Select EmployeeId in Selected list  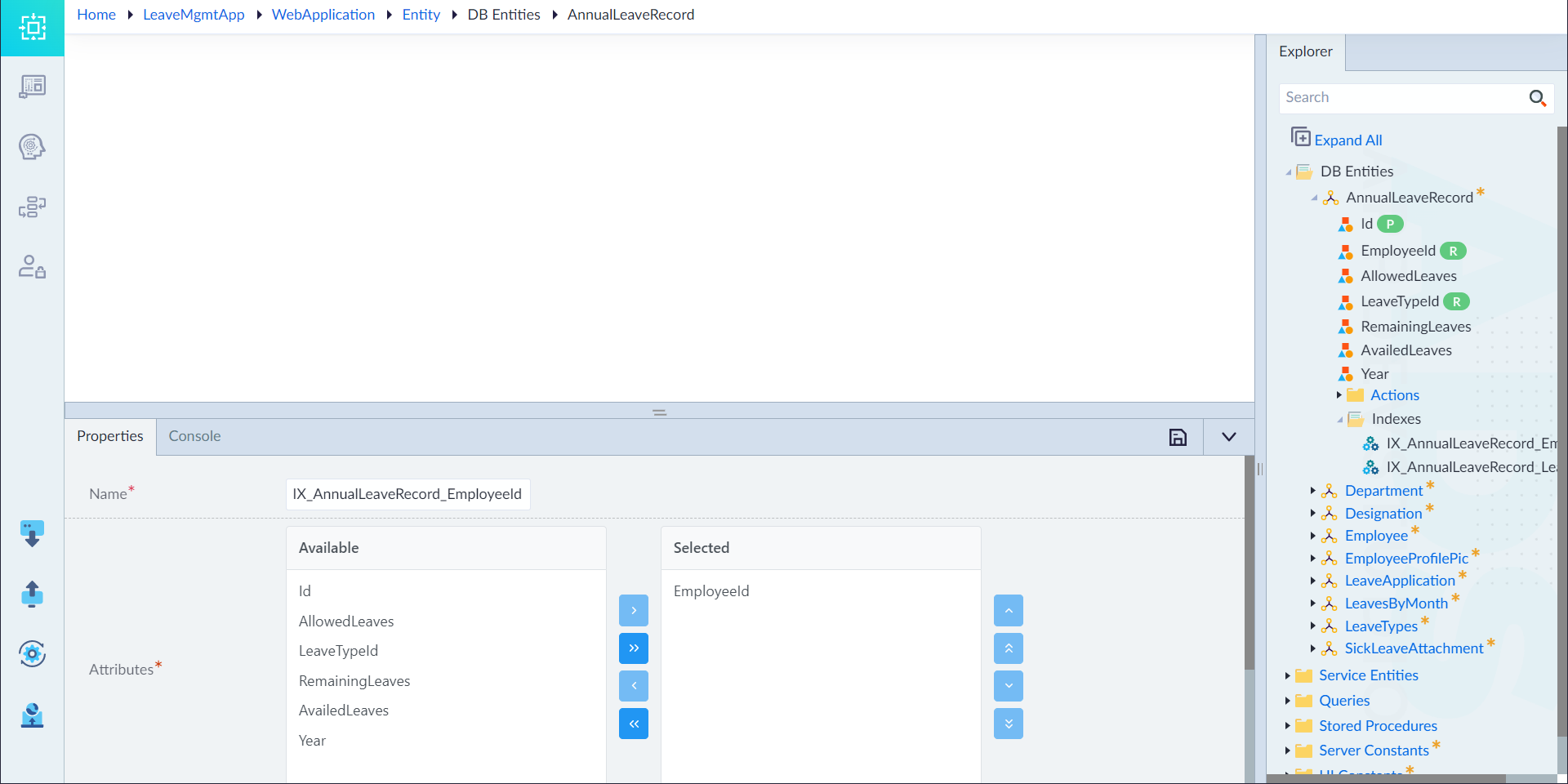pos(711,591)
